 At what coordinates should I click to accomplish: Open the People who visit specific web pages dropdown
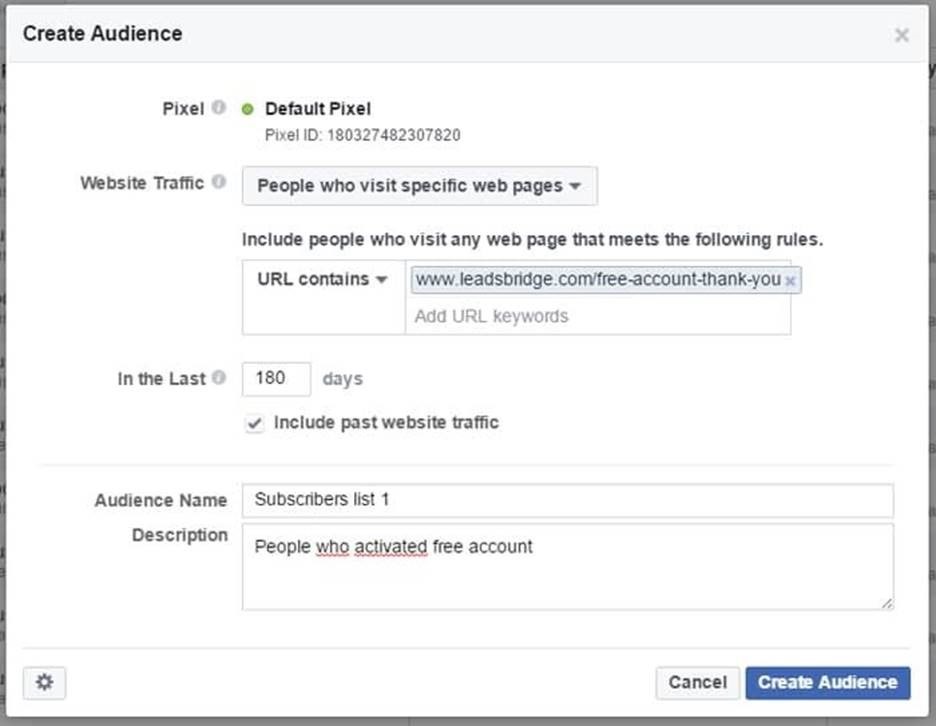click(x=419, y=186)
